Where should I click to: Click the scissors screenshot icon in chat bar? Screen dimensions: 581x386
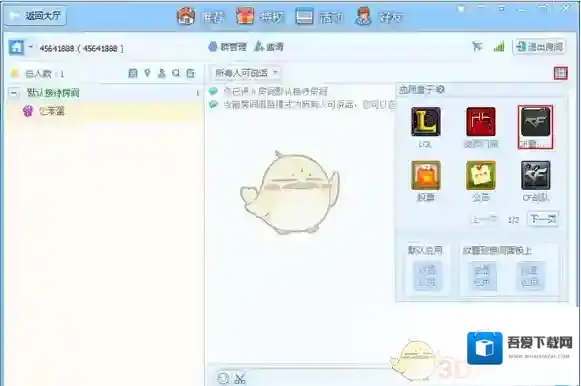coord(240,378)
